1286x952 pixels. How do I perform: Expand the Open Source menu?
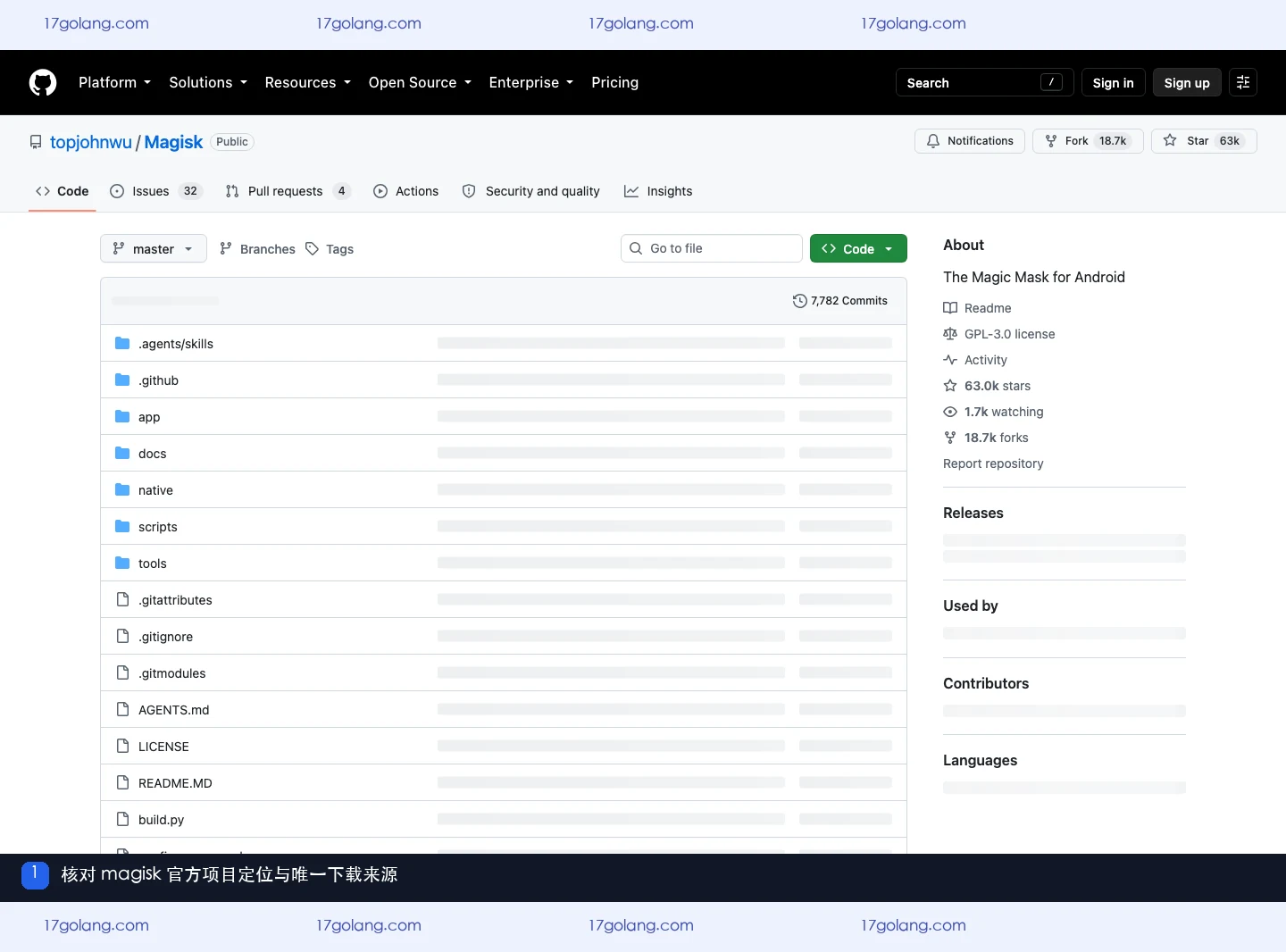pos(420,82)
